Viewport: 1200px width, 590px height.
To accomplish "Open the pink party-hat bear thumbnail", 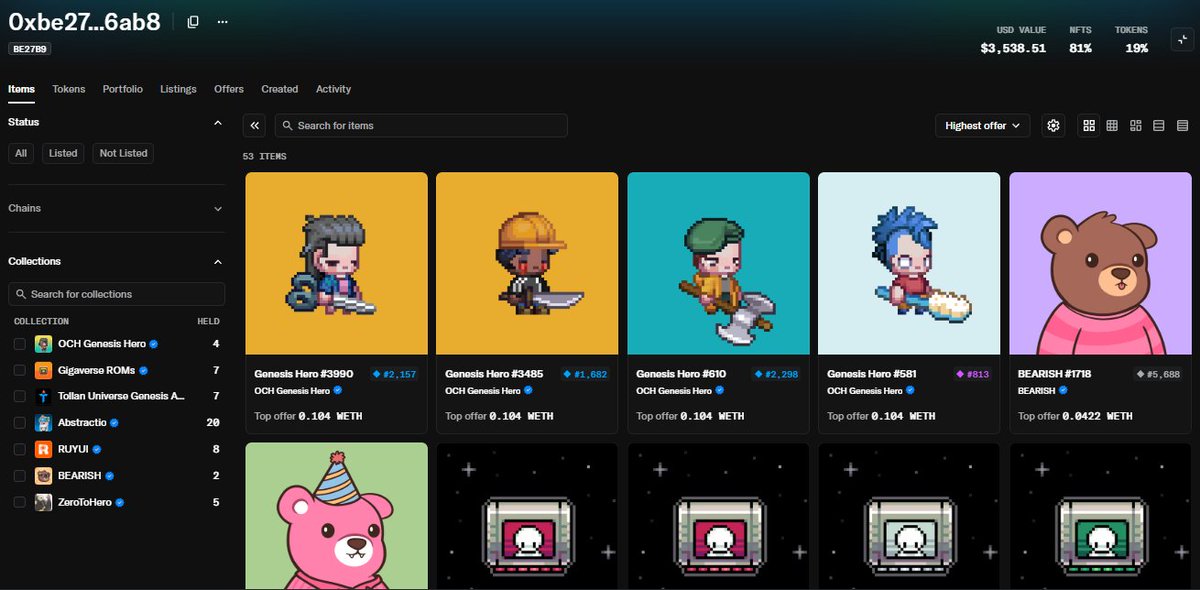I will click(x=336, y=516).
